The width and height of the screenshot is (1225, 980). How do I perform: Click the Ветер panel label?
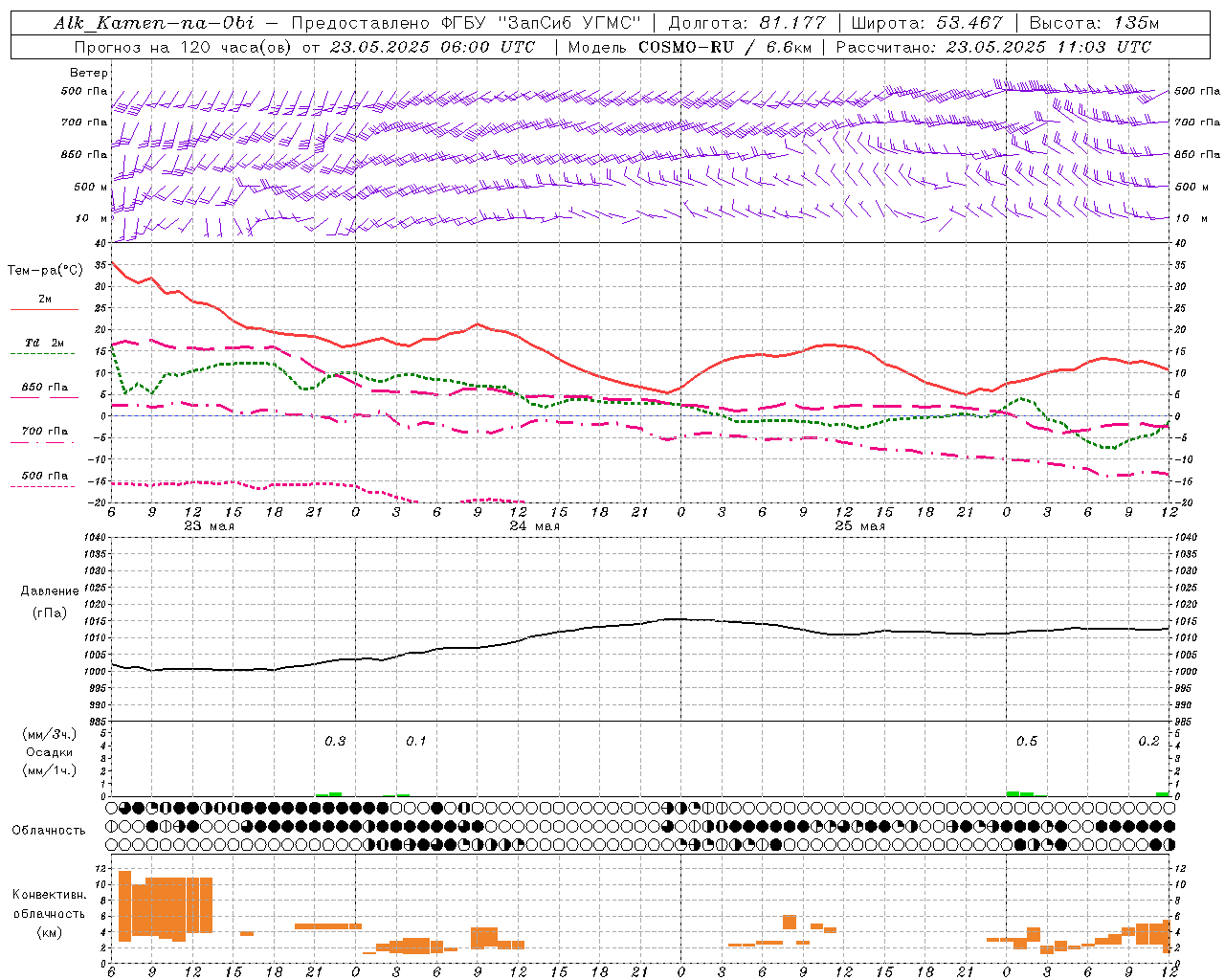tap(89, 73)
